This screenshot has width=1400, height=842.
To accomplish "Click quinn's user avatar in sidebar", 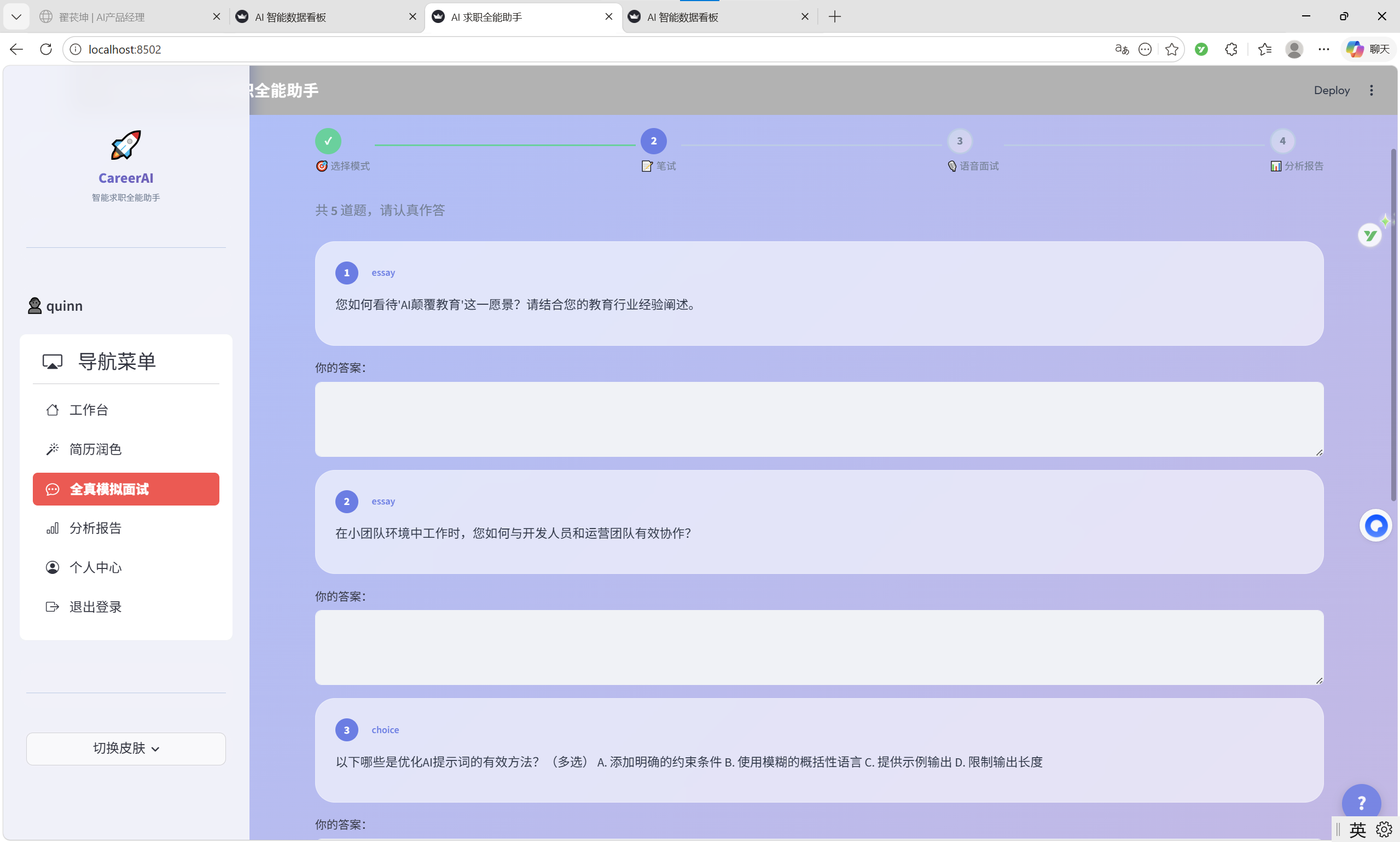I will [x=34, y=305].
